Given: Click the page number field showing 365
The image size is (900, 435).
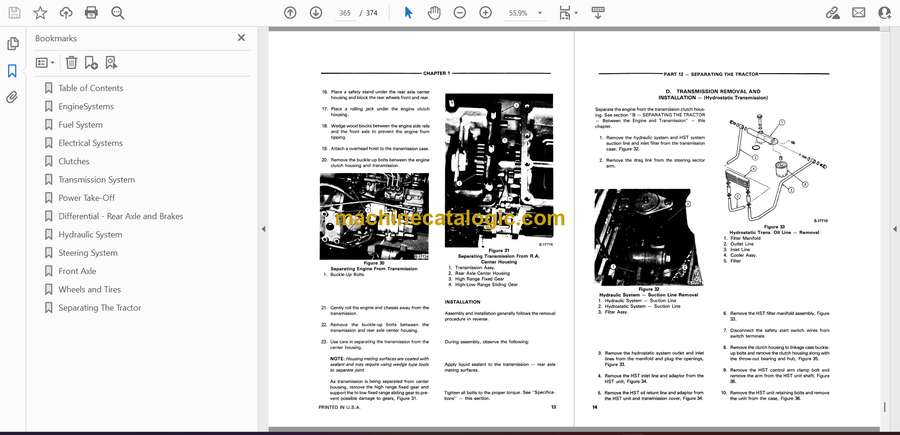Looking at the screenshot, I should (x=344, y=13).
